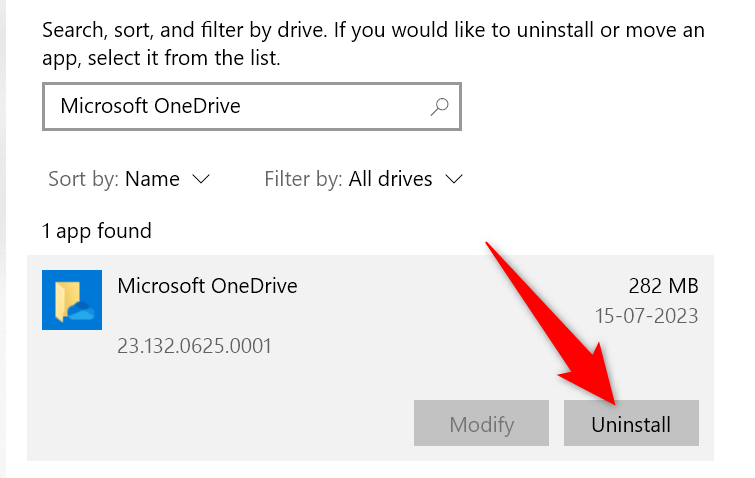Click the 282 MB size label
This screenshot has height=478, width=755.
tap(663, 286)
